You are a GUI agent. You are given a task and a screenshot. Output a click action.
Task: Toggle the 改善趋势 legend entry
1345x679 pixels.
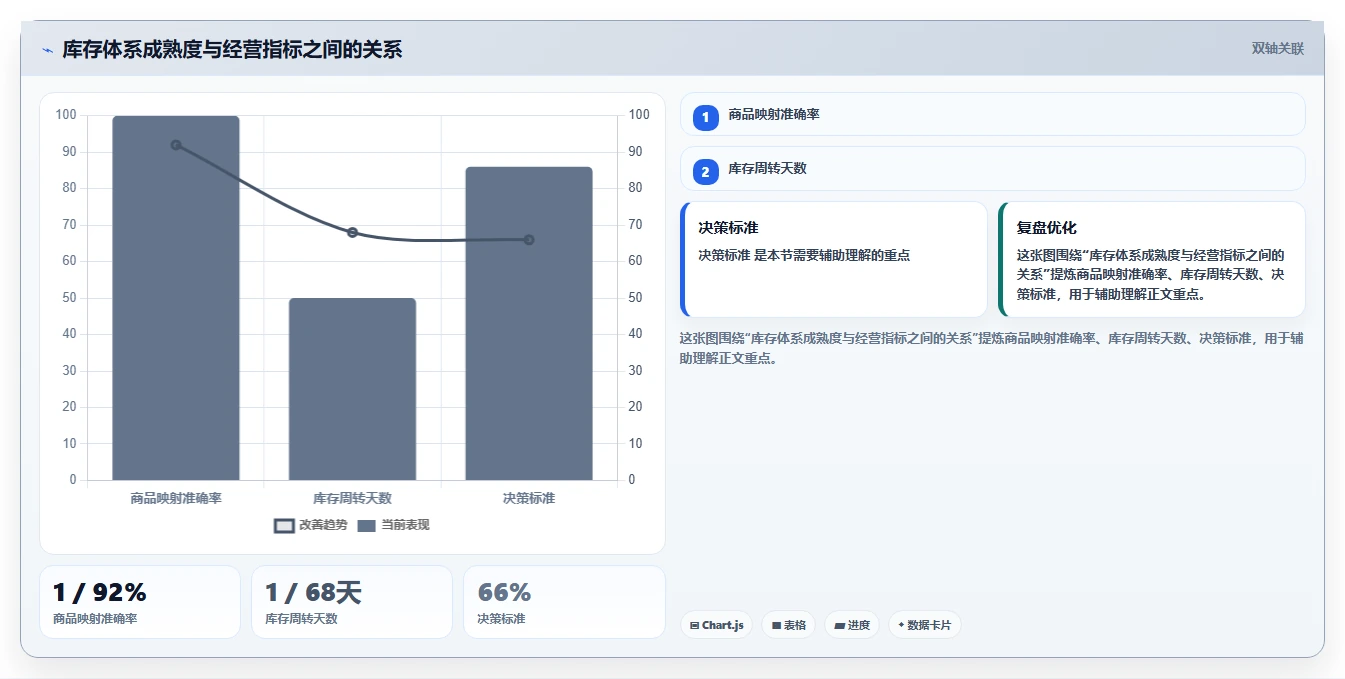pyautogui.click(x=311, y=525)
